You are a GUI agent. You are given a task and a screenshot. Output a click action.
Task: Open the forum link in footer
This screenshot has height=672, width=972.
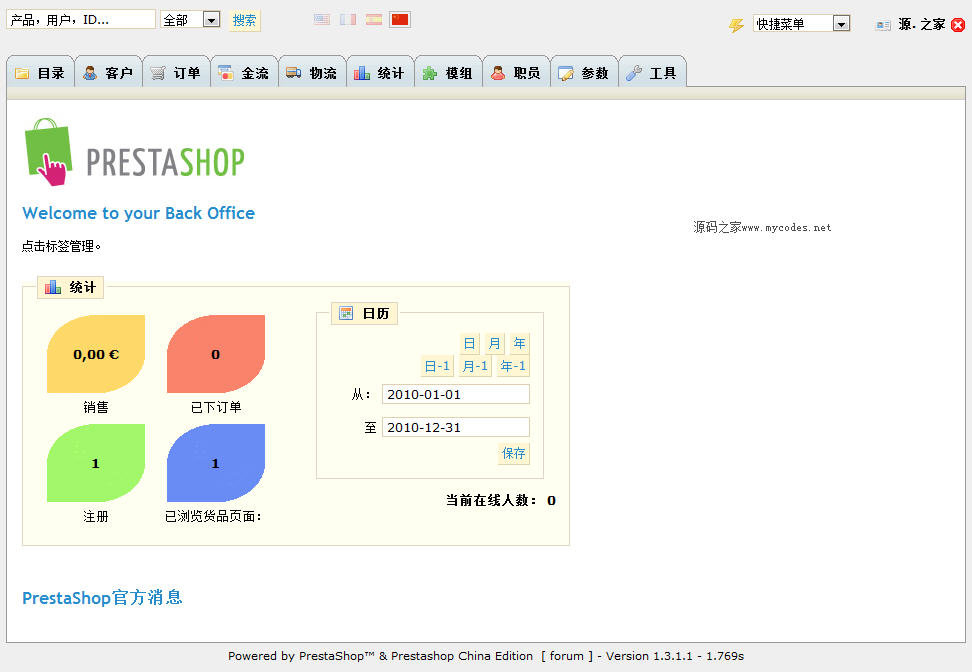pos(567,656)
